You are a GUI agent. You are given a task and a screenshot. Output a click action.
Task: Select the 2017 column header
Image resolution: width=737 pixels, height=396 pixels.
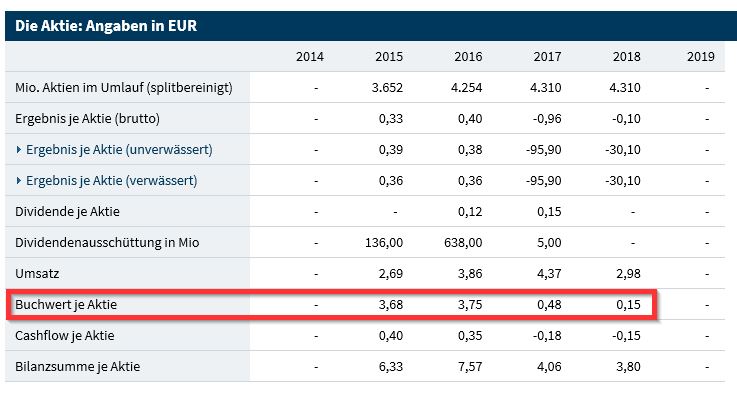point(547,56)
